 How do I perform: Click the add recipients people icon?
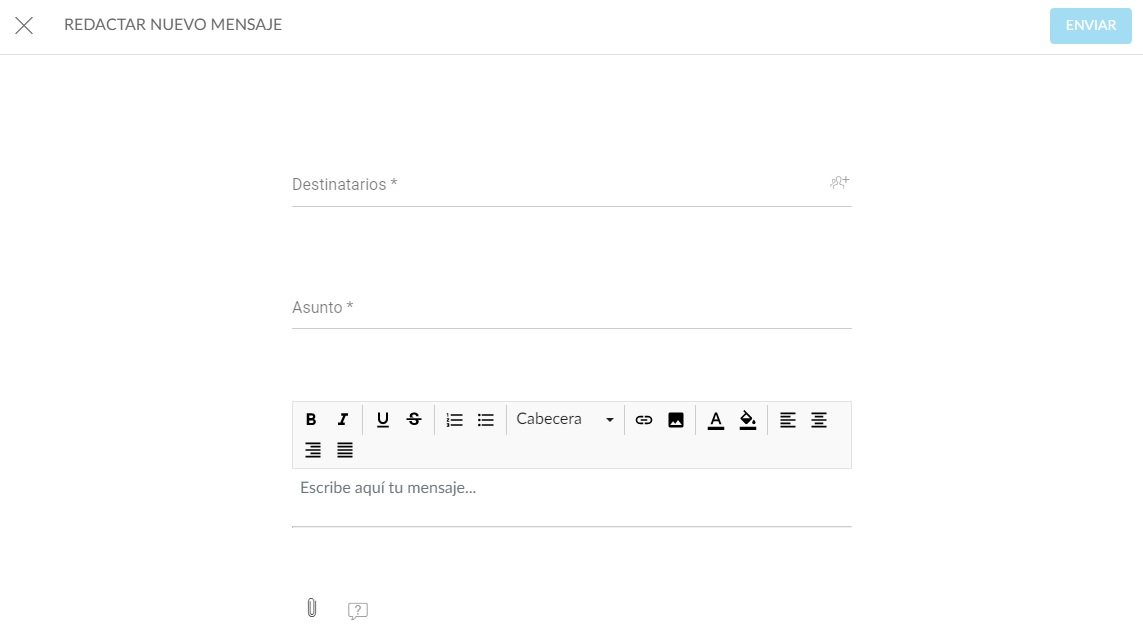(839, 183)
